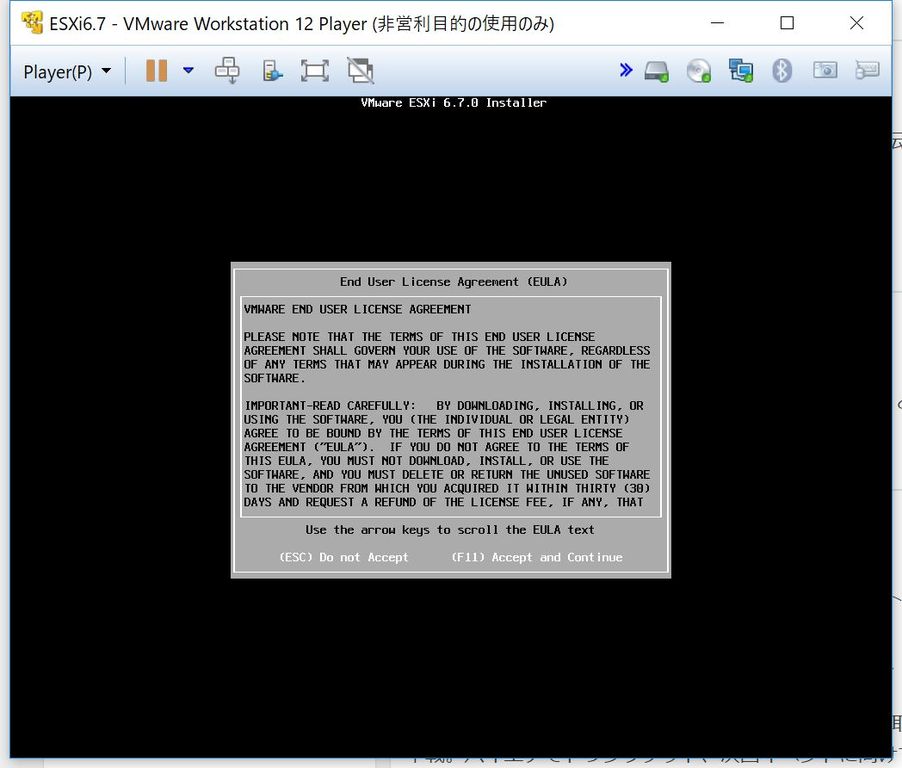Click the 'VMware ESXi 6.7.0 Installer' heading
Viewport: 902px width, 768px height.
tap(453, 103)
